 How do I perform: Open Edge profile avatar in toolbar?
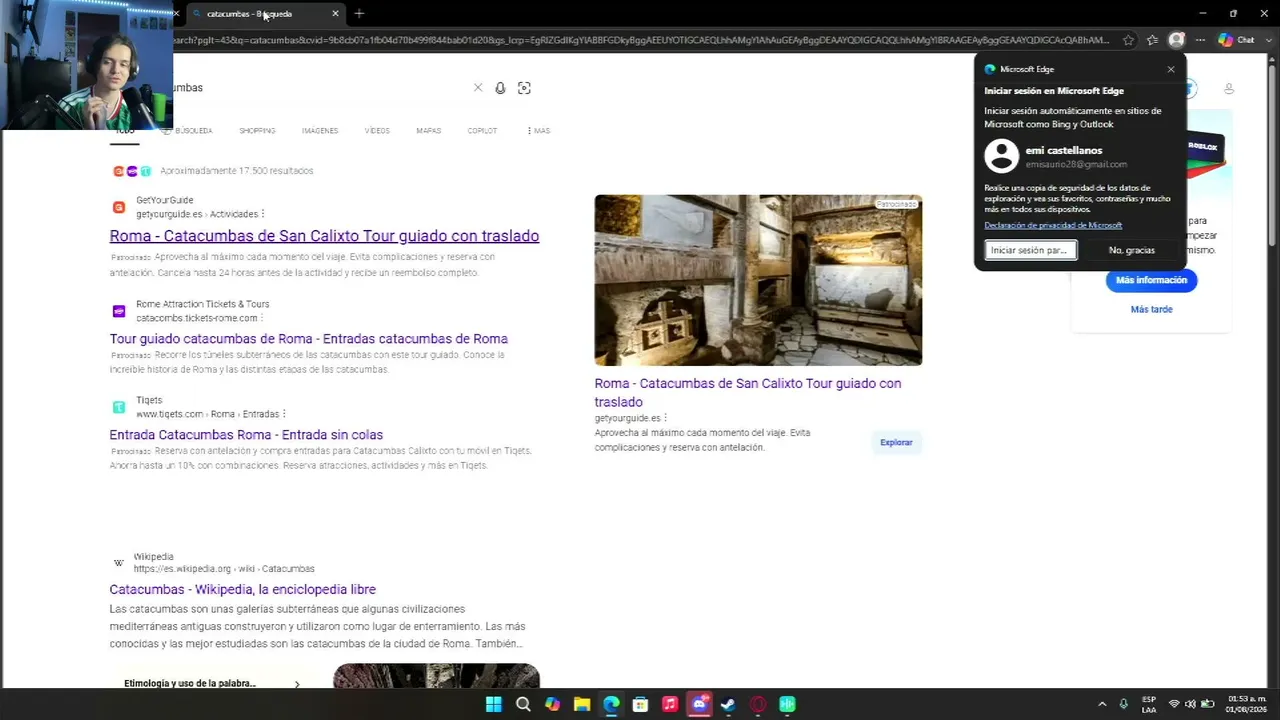click(x=1176, y=40)
